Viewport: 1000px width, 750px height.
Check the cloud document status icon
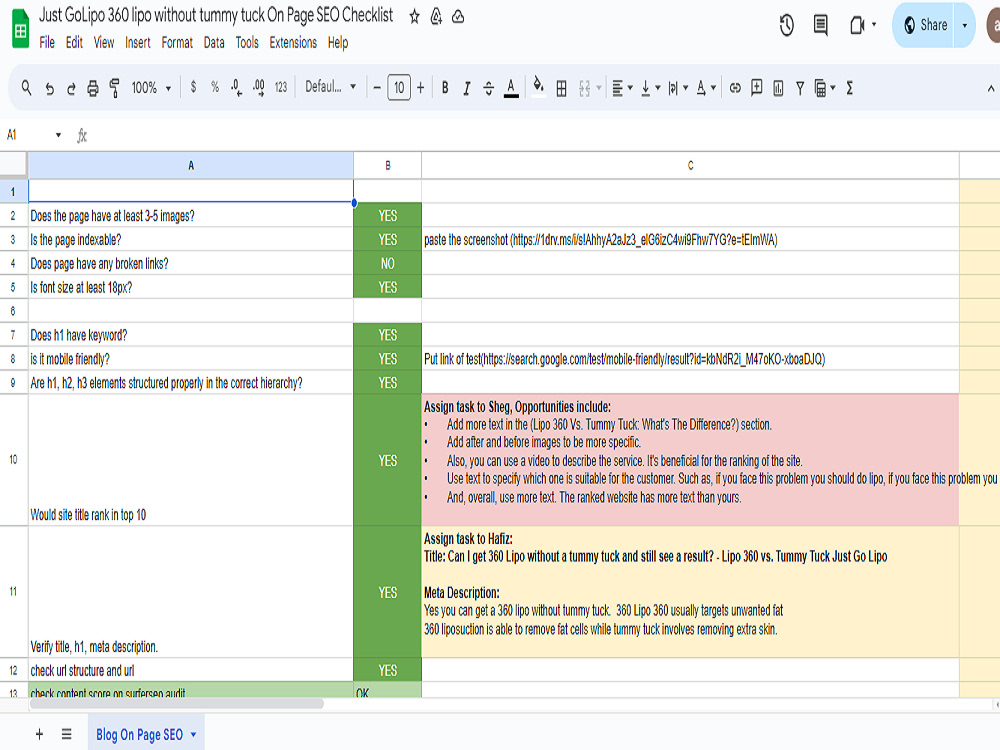[458, 17]
